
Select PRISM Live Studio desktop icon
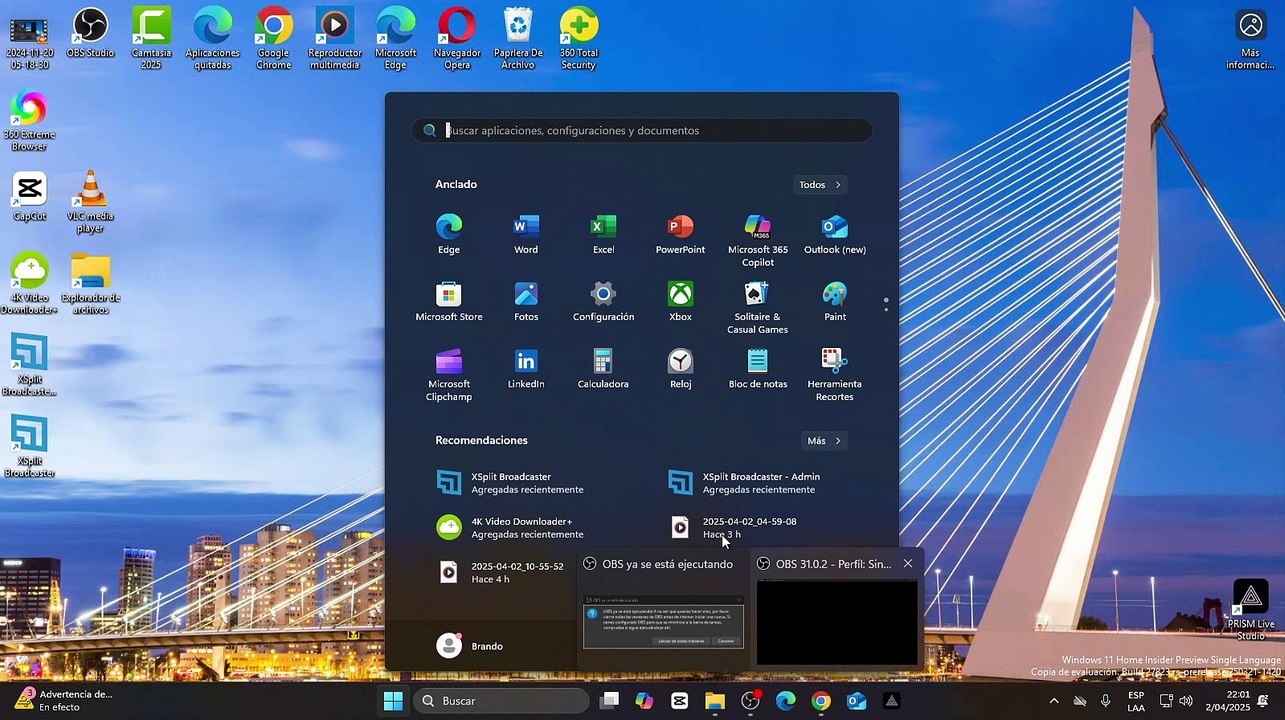click(1251, 610)
